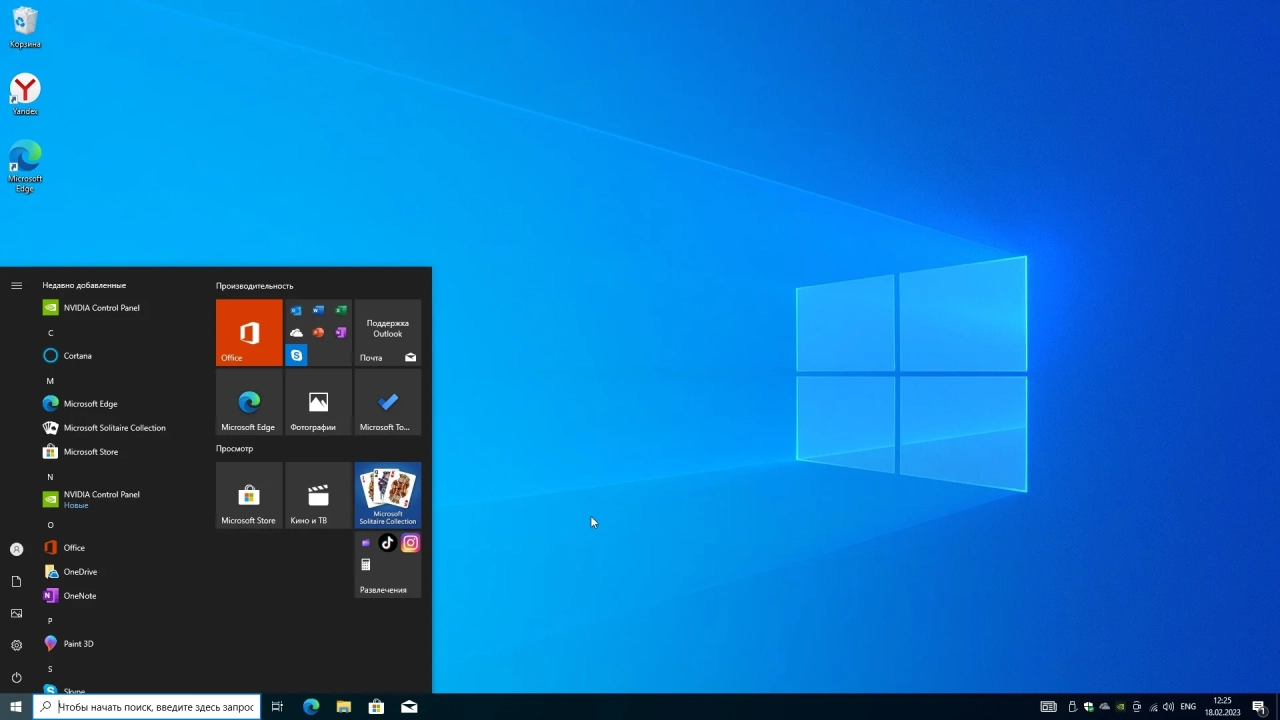Open the notification center icon

pyautogui.click(x=1259, y=707)
